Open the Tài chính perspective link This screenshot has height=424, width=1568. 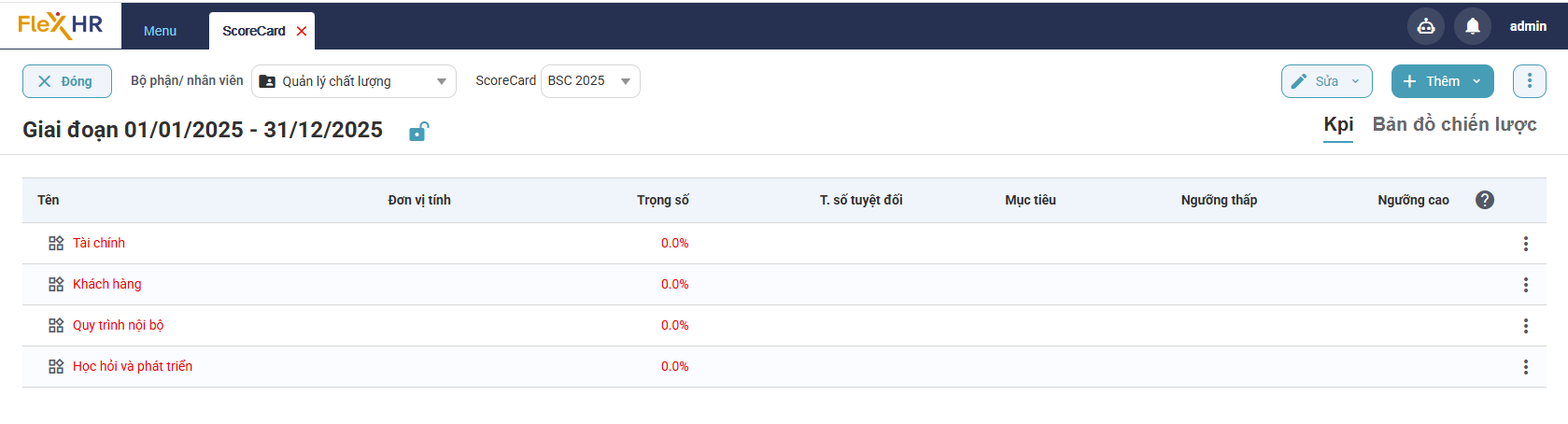pyautogui.click(x=99, y=243)
